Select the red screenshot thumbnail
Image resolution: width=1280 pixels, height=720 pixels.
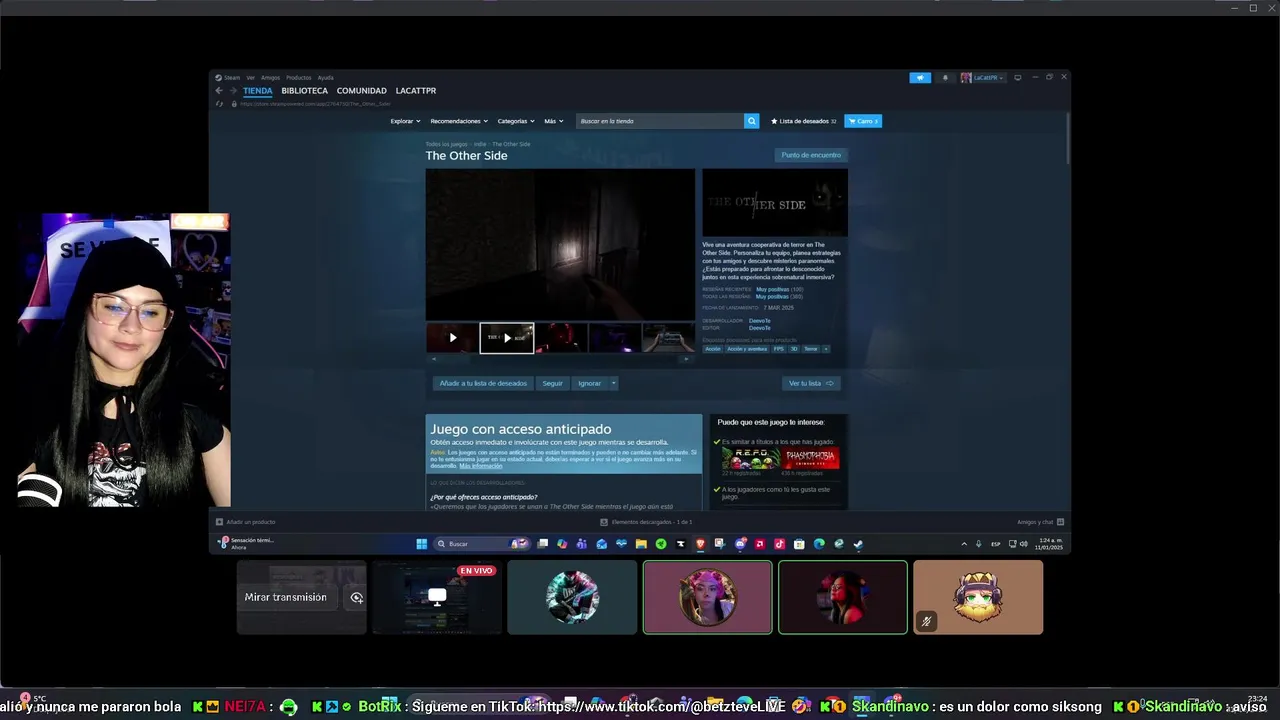point(561,338)
